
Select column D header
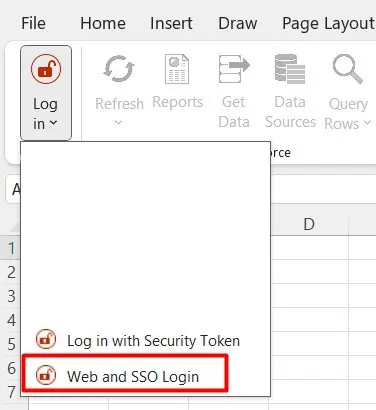pyautogui.click(x=309, y=224)
